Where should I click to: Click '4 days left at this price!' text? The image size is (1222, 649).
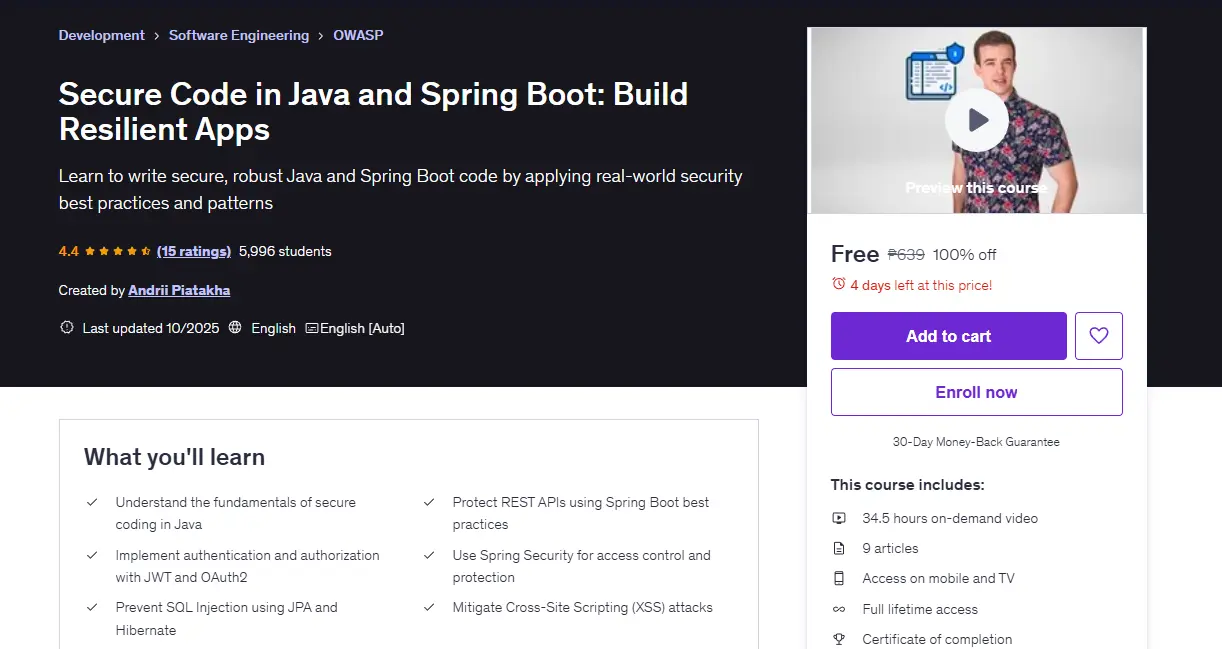point(921,285)
